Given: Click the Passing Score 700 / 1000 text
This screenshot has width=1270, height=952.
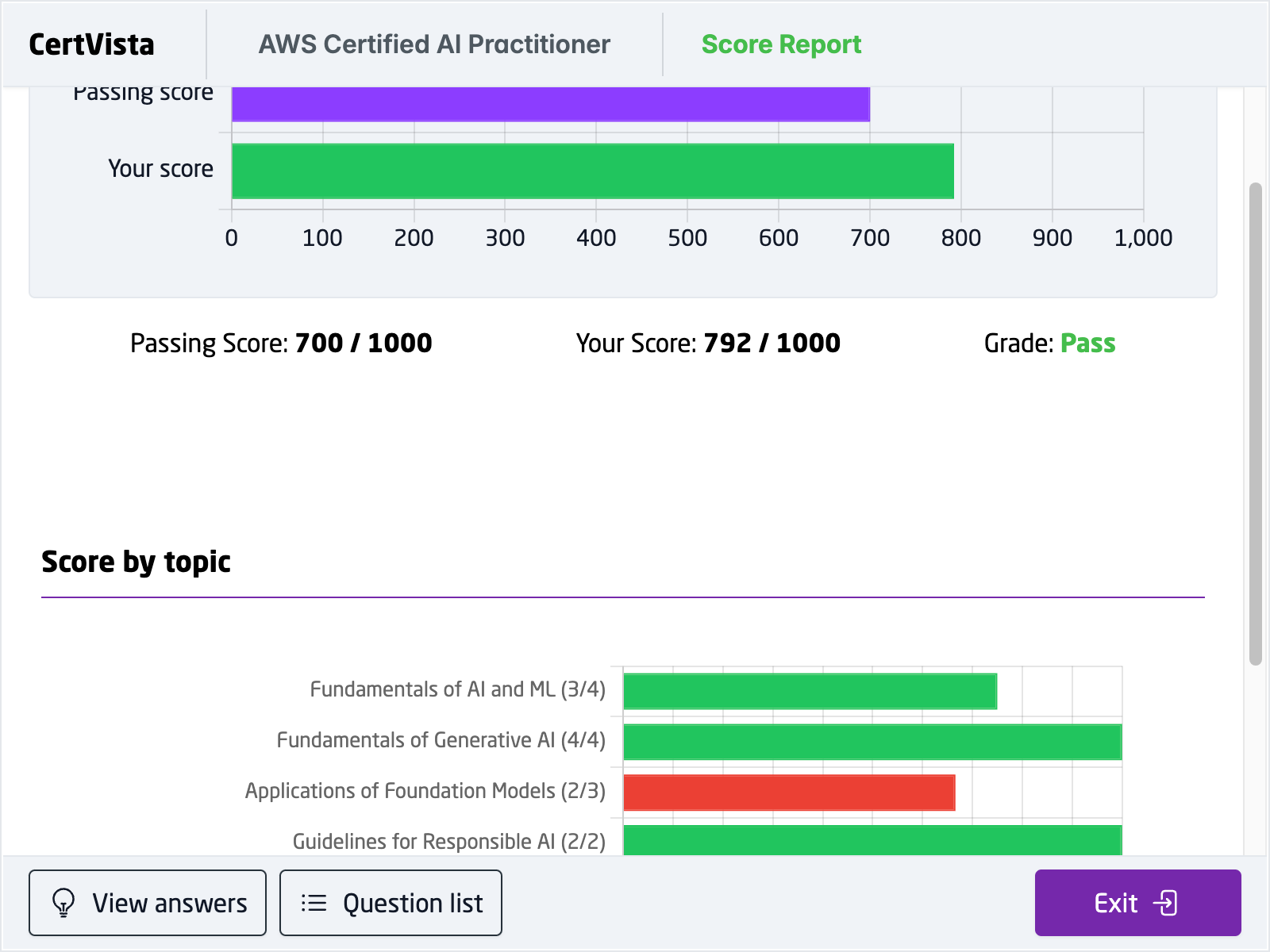Looking at the screenshot, I should tap(281, 344).
